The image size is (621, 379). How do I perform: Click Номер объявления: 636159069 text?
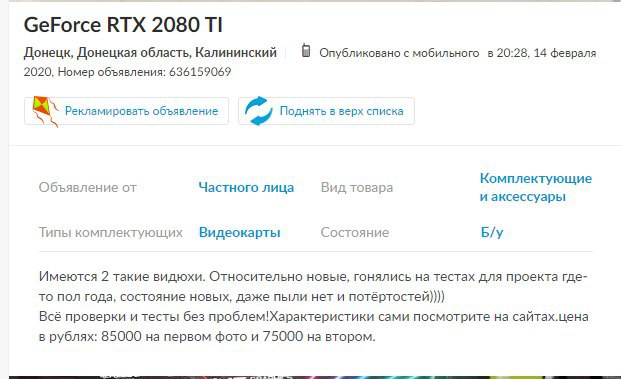(x=144, y=72)
